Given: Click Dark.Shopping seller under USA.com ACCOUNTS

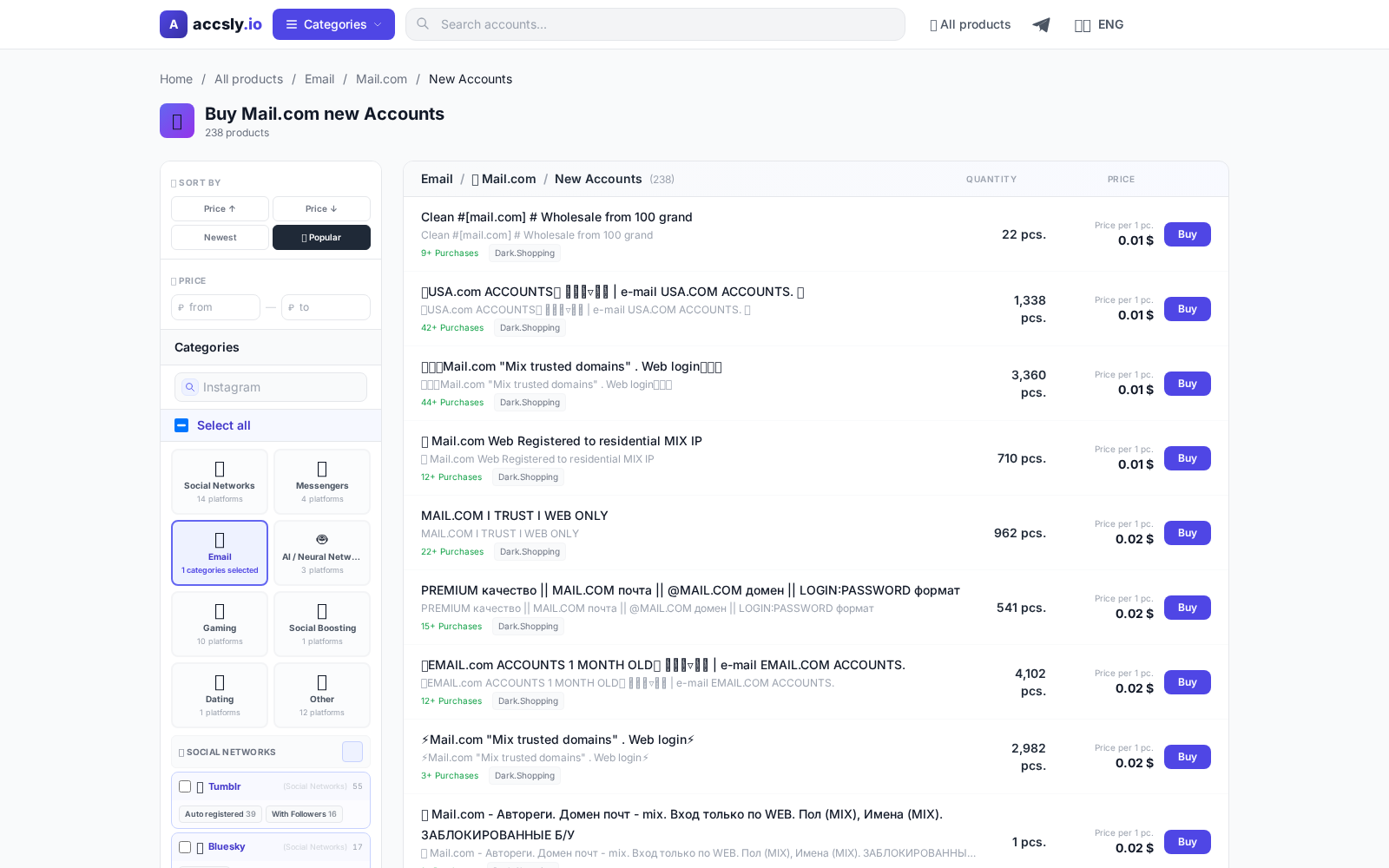Looking at the screenshot, I should [530, 328].
